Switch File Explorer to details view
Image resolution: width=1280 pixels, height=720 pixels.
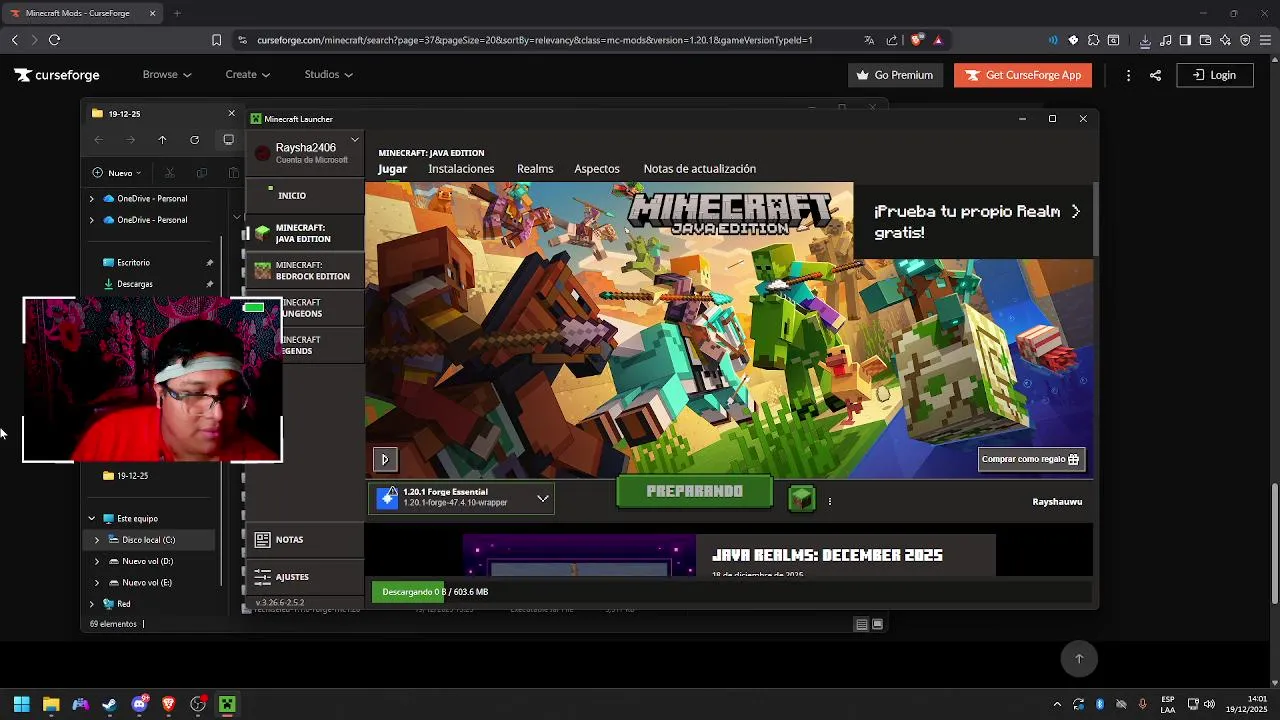coord(861,625)
